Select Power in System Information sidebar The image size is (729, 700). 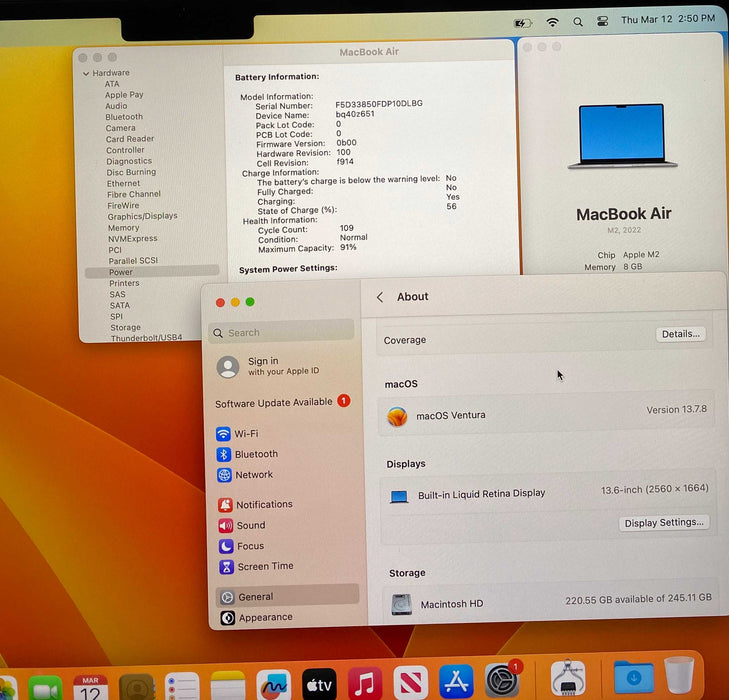click(x=152, y=272)
